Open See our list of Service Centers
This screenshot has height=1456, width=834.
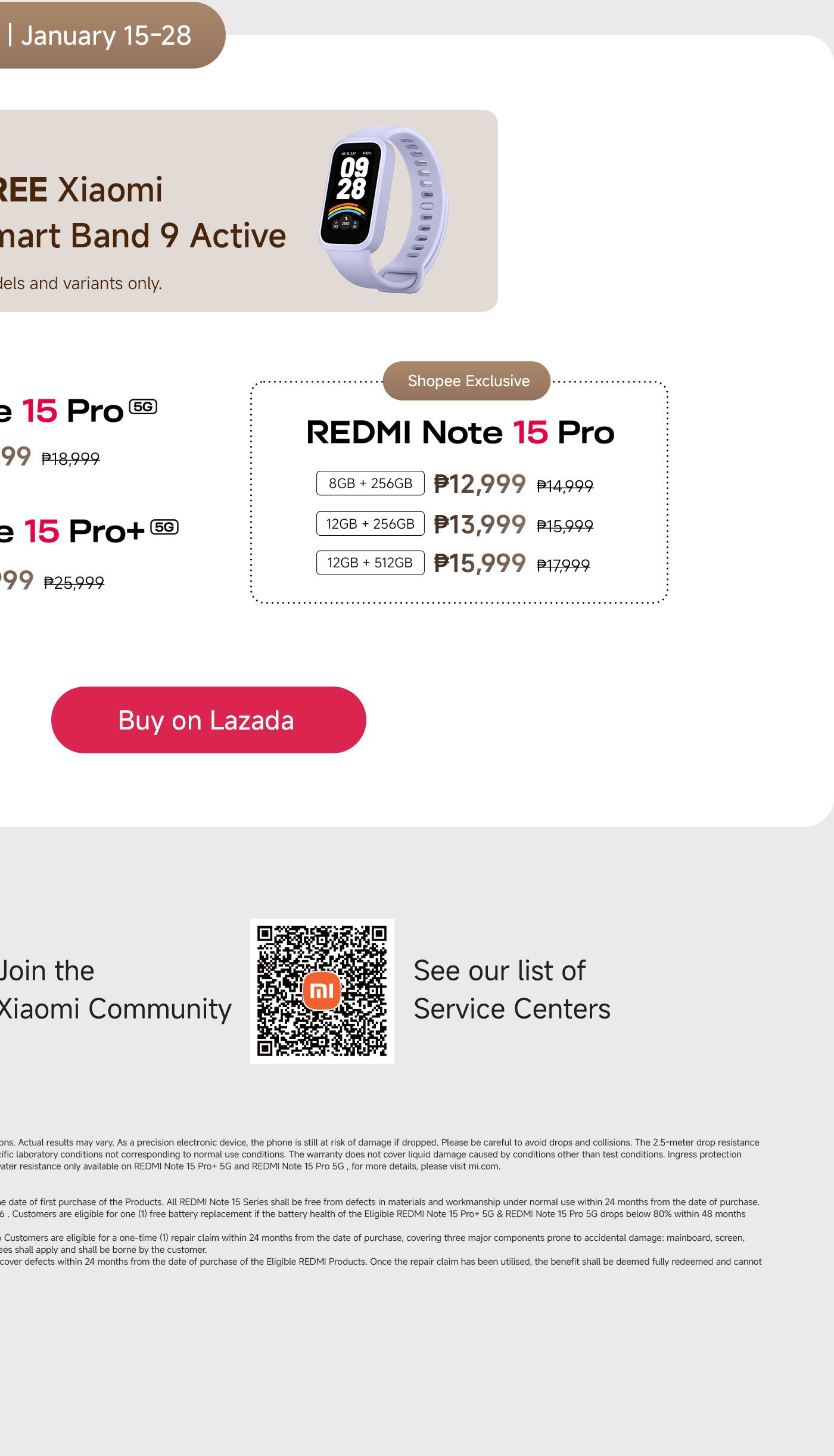tap(512, 989)
